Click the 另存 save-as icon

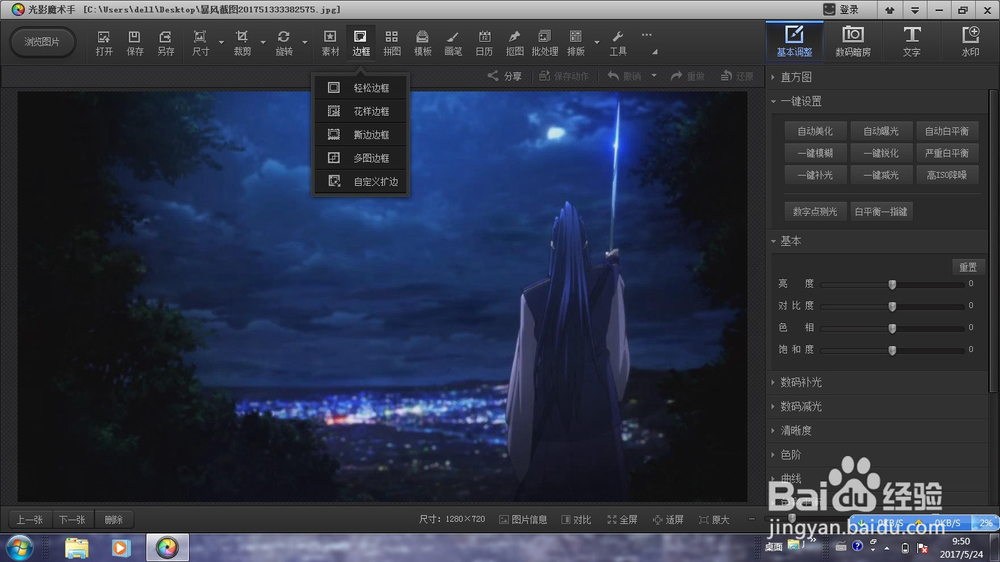165,43
